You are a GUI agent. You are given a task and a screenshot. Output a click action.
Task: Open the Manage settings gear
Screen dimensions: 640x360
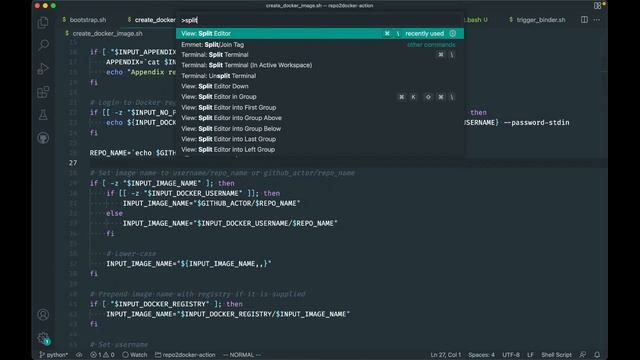pyautogui.click(x=43, y=338)
